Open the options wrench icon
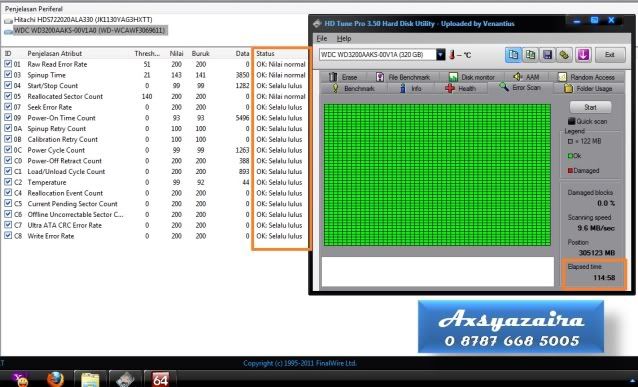This screenshot has width=638, height=387. [x=564, y=55]
